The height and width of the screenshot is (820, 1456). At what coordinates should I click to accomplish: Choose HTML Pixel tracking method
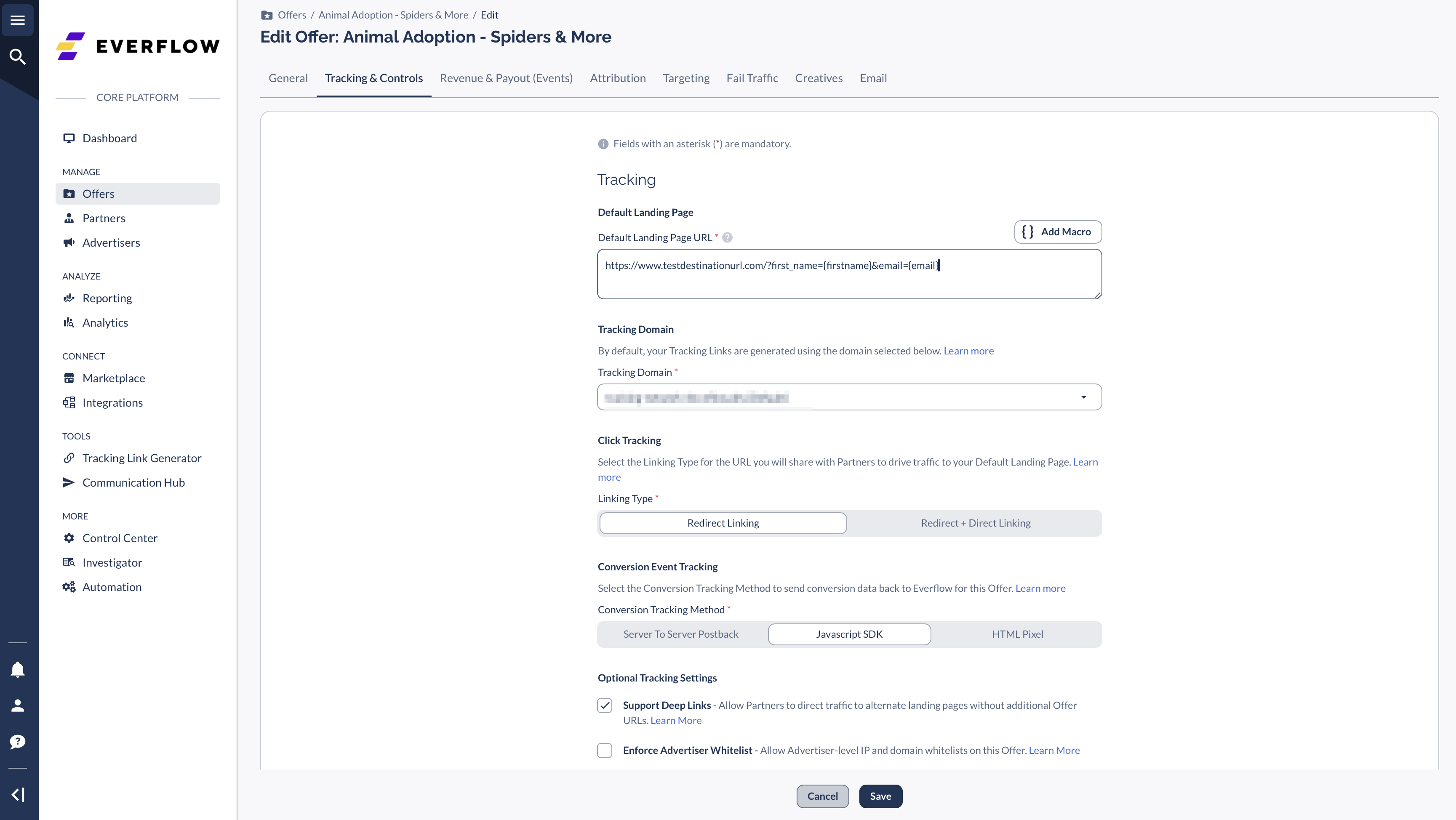point(1017,634)
